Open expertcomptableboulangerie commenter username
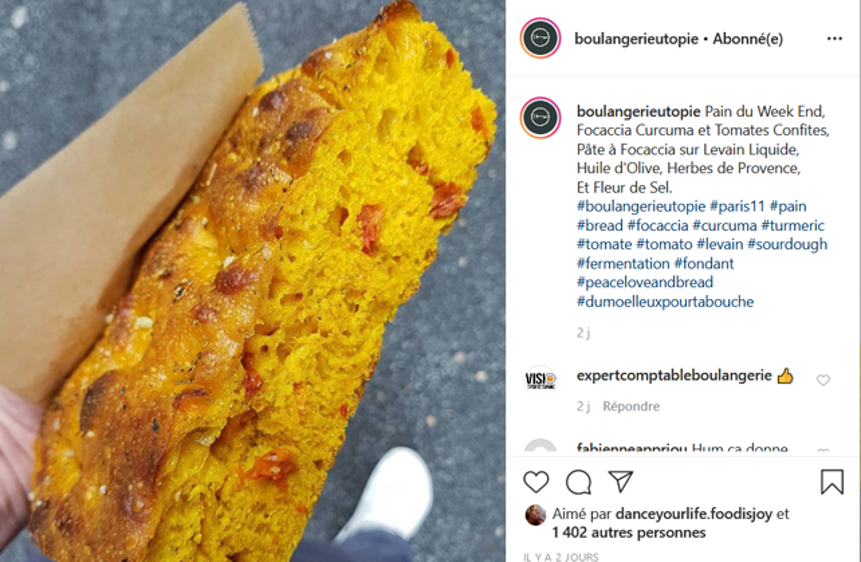The image size is (861, 562). pyautogui.click(x=674, y=375)
